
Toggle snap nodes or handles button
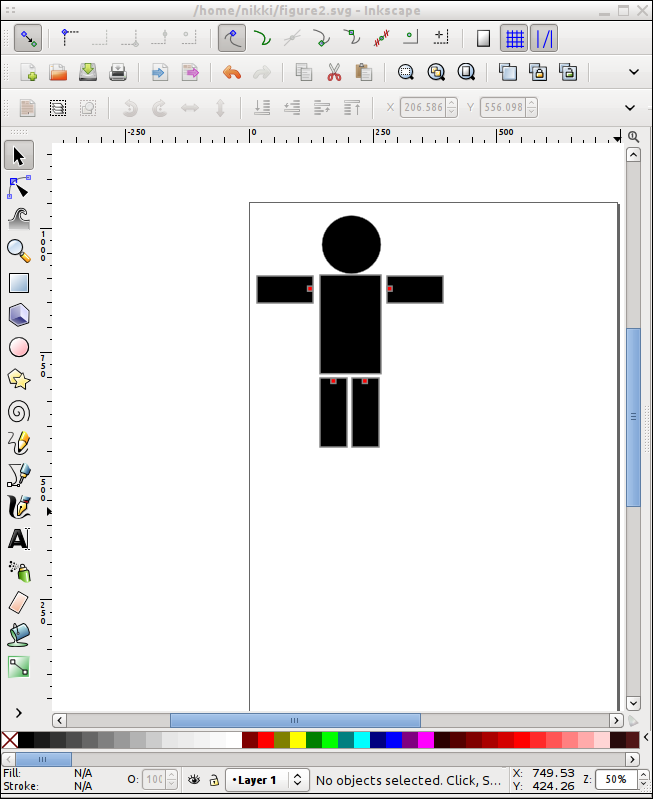click(232, 38)
